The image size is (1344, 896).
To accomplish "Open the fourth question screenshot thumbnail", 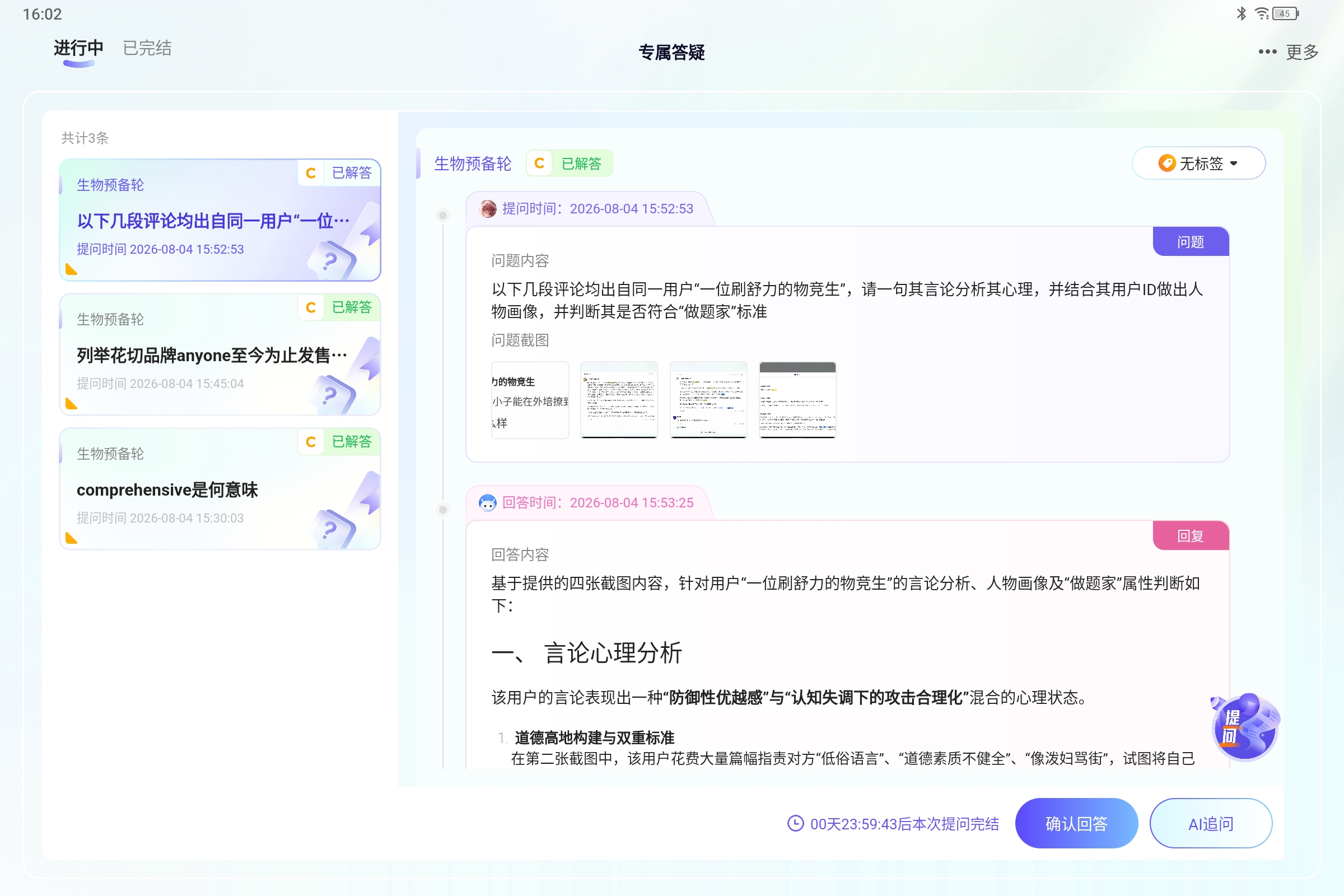I will tap(797, 400).
